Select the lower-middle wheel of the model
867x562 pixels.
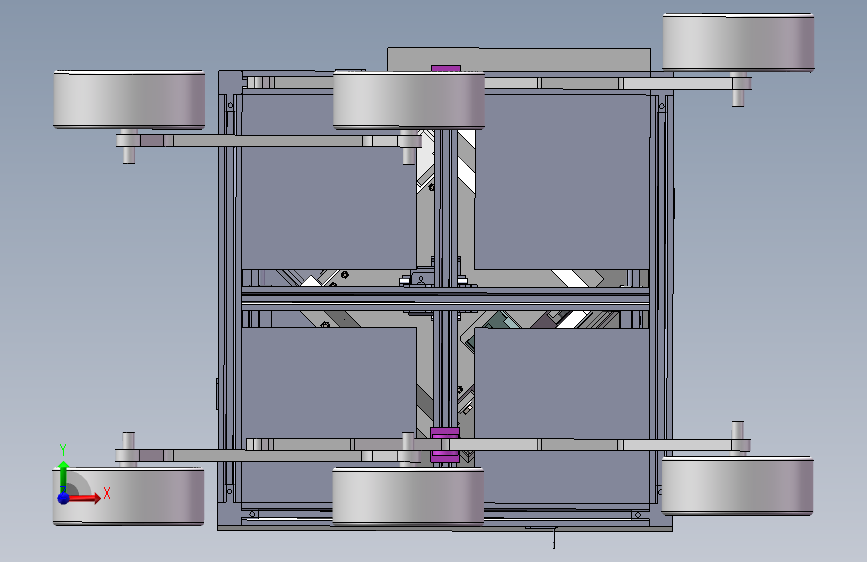pos(408,496)
